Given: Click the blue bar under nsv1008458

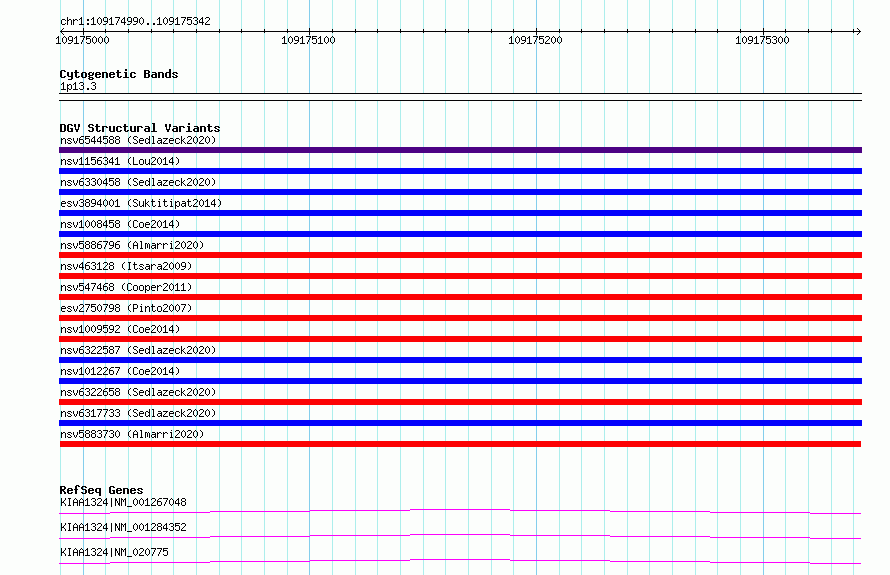Looking at the screenshot, I should tap(460, 234).
